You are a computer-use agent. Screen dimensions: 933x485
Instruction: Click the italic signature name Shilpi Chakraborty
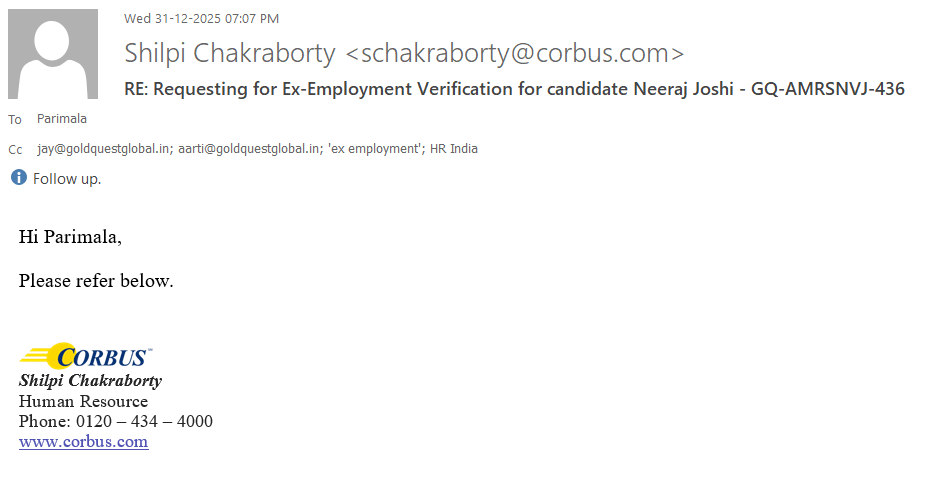click(90, 381)
